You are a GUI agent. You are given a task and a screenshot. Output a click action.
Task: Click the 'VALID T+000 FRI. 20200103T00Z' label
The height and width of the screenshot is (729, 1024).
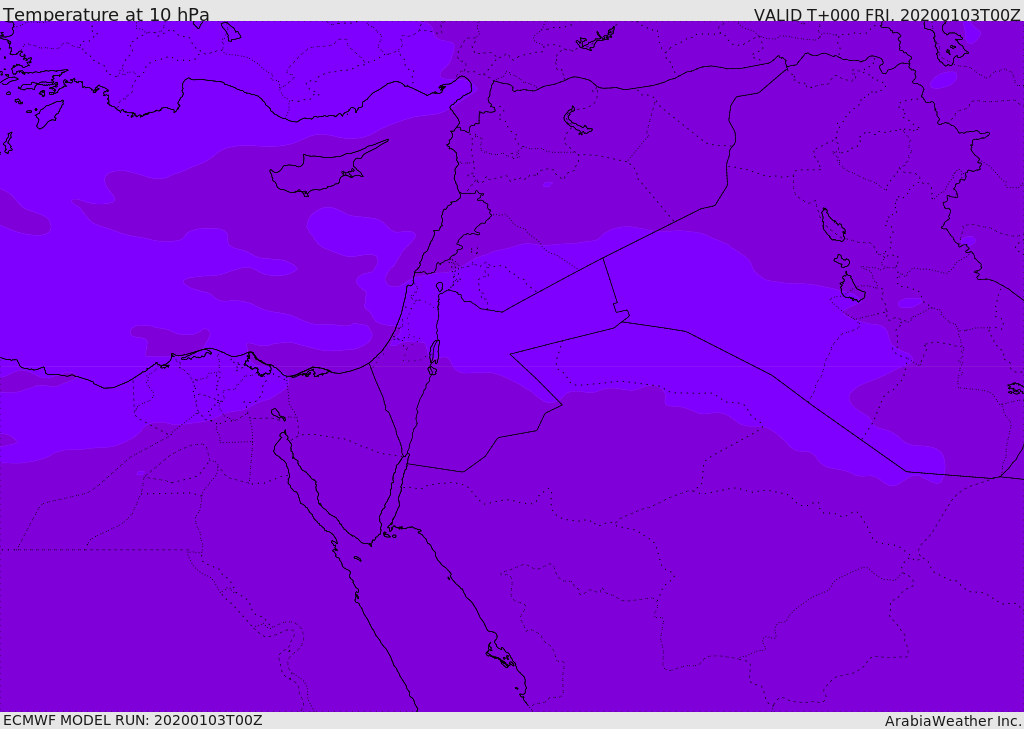click(887, 15)
